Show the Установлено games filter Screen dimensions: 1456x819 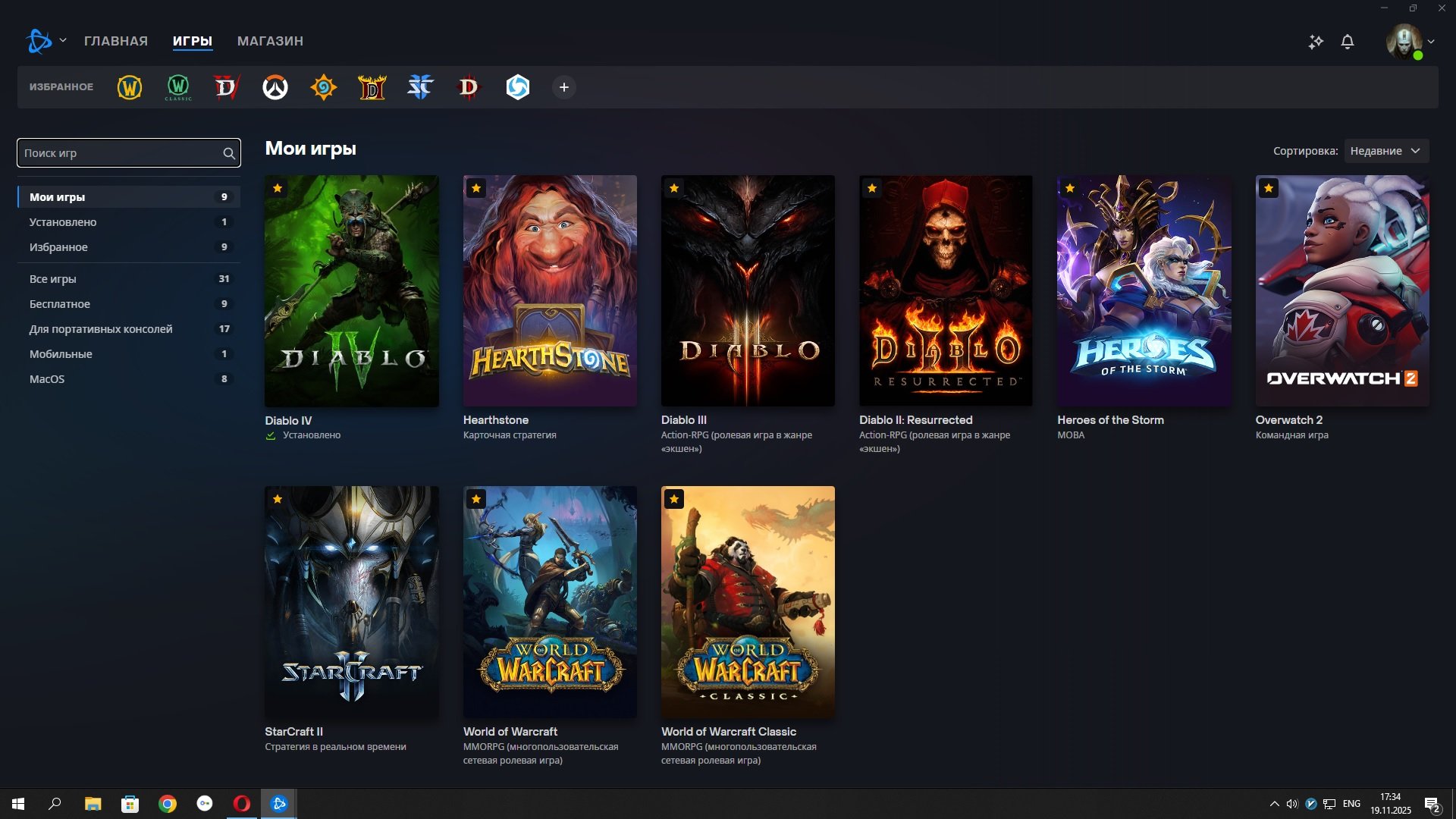coord(63,222)
